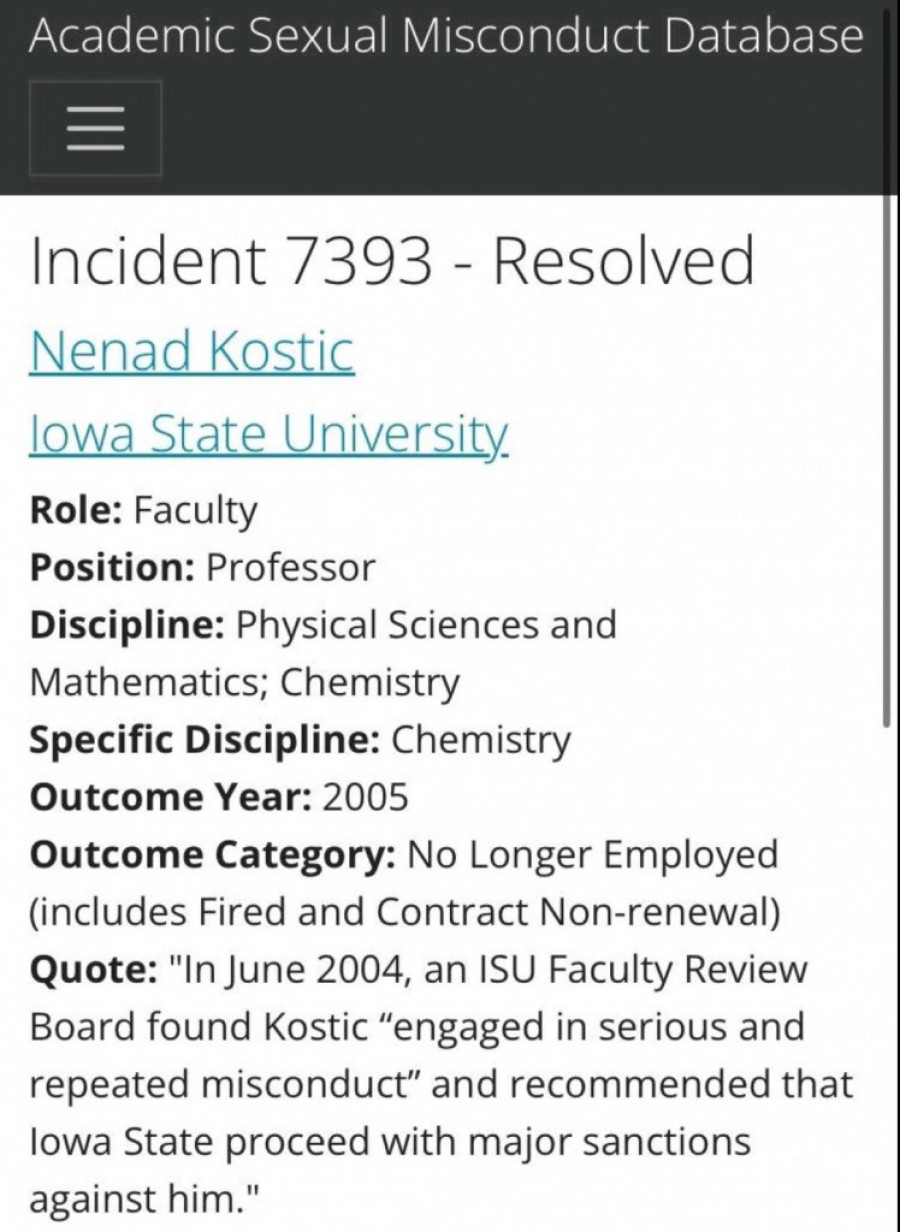Click the Professor position value
The width and height of the screenshot is (900, 1232).
[x=290, y=567]
